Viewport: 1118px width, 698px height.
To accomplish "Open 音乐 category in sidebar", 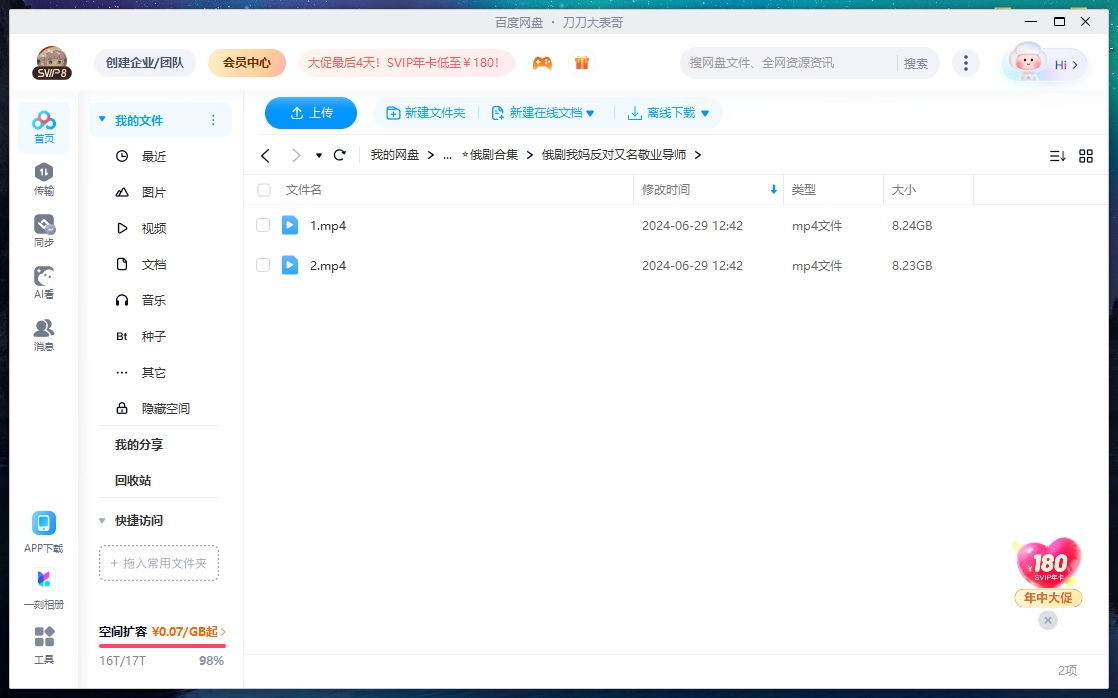I will (x=154, y=300).
